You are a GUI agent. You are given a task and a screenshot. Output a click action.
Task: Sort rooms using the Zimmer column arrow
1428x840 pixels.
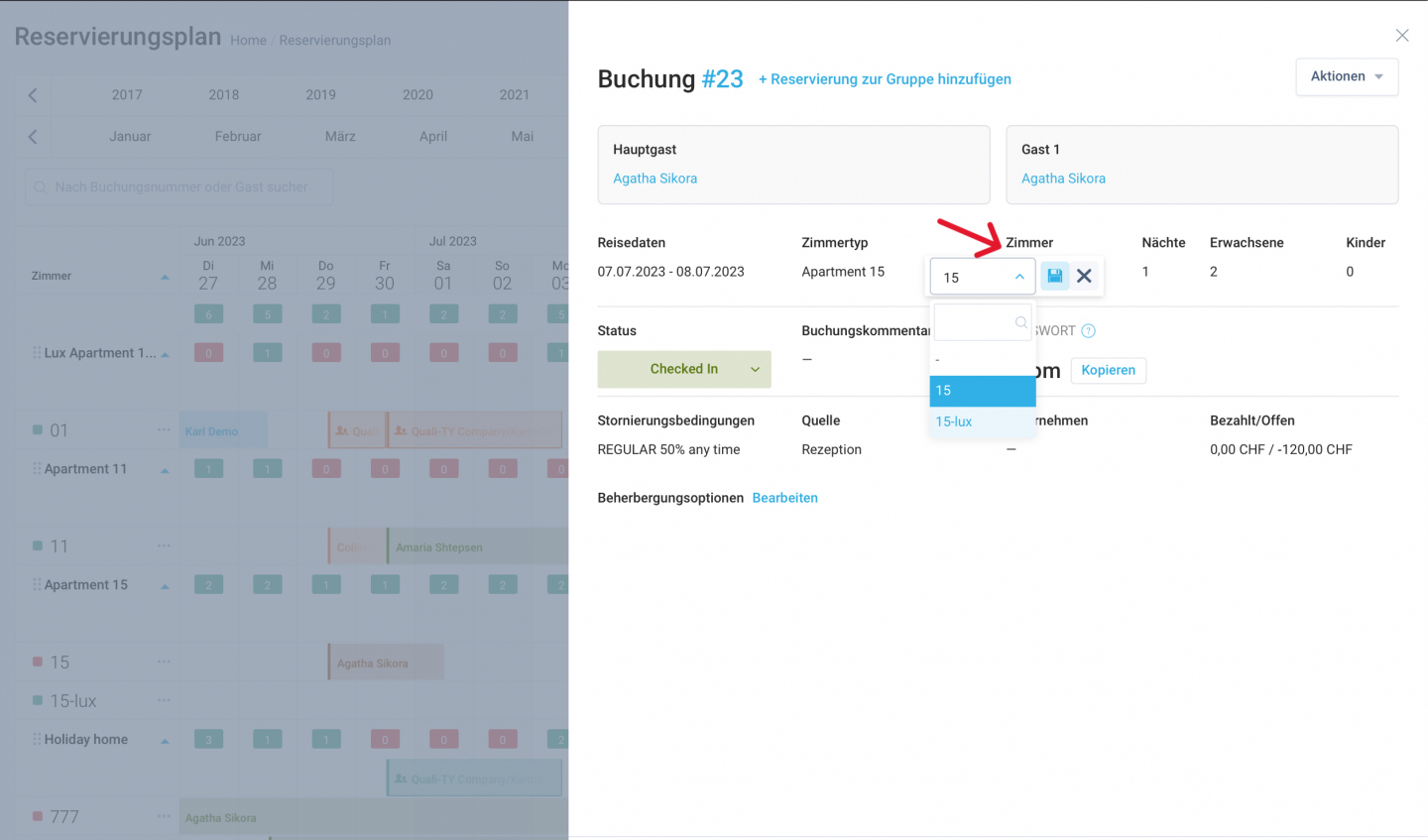click(165, 277)
